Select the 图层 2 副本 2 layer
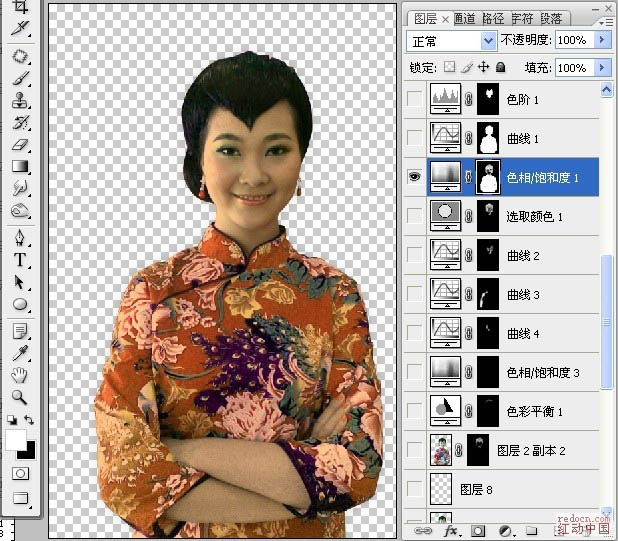 (513, 450)
